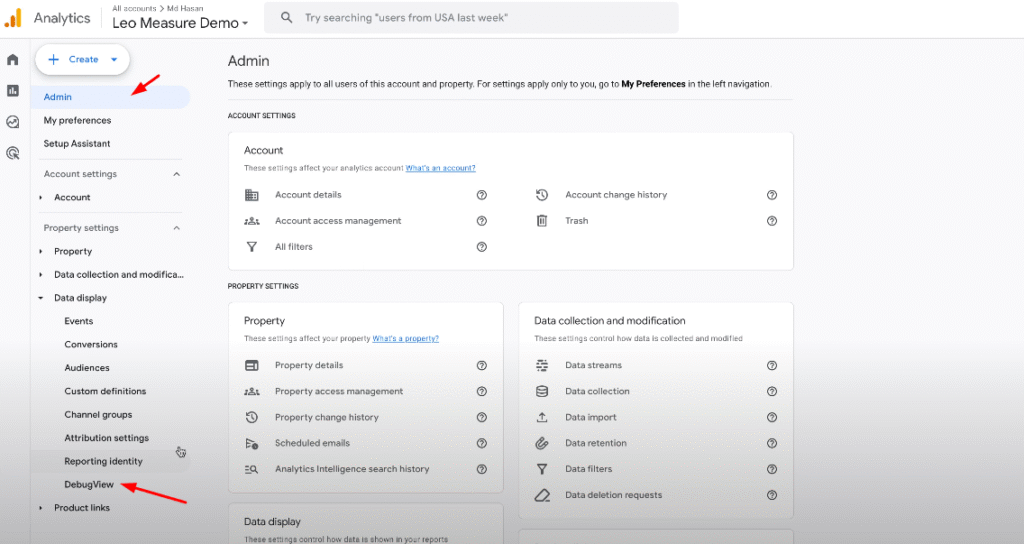Open help for Scheduled emails
Viewport: 1024px width, 544px height.
(x=481, y=443)
